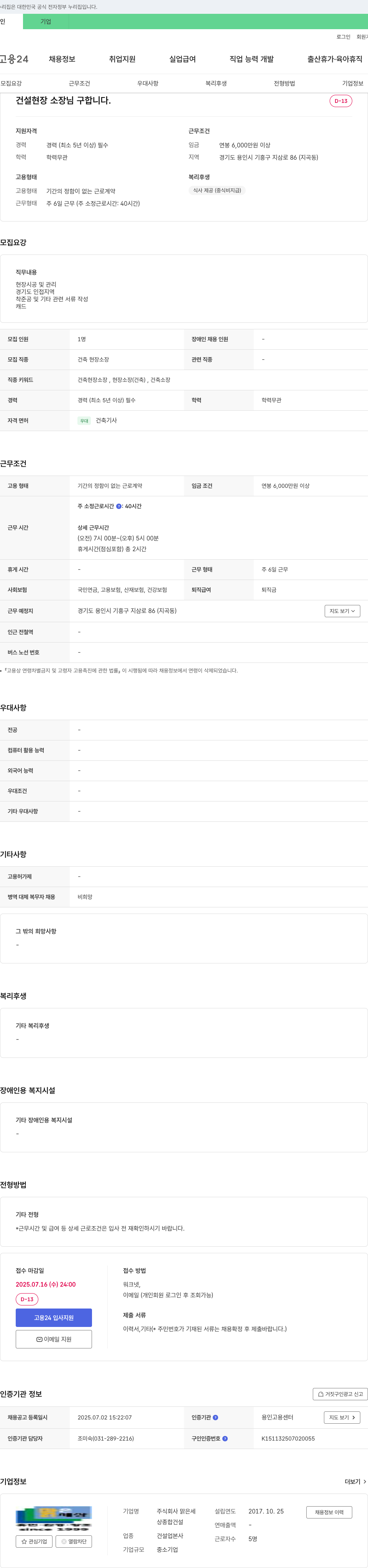Click the D-13 badge beside the job title
This screenshot has width=368, height=1568.
pyautogui.click(x=341, y=101)
